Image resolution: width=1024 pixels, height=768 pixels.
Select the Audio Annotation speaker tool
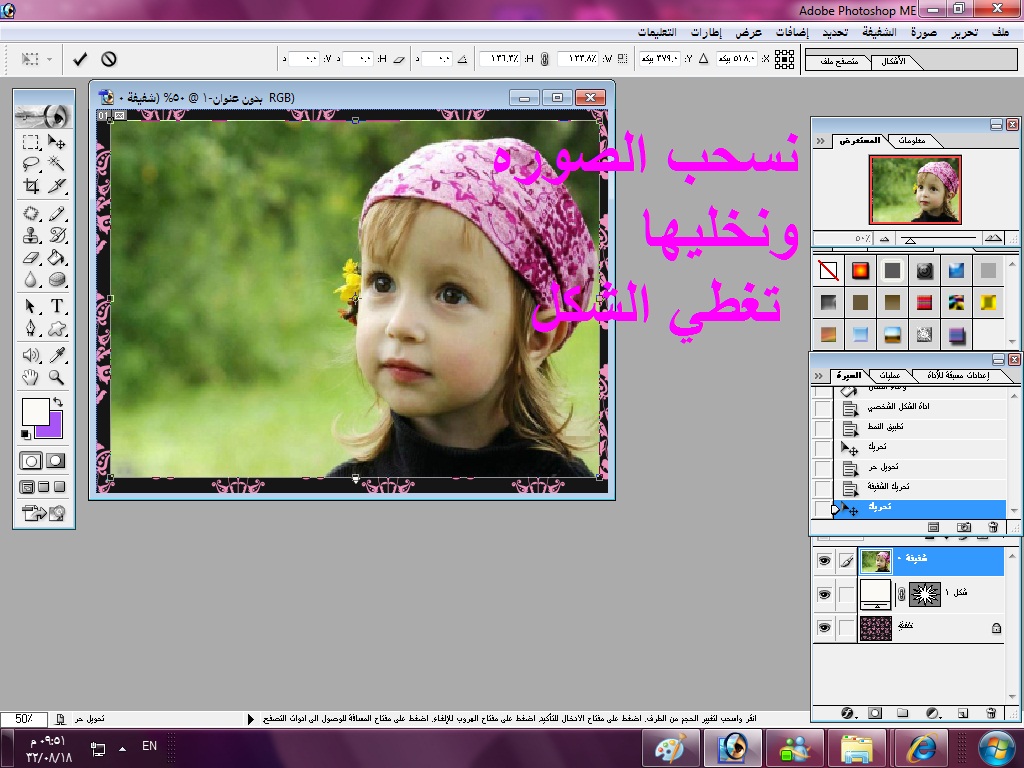click(x=31, y=355)
